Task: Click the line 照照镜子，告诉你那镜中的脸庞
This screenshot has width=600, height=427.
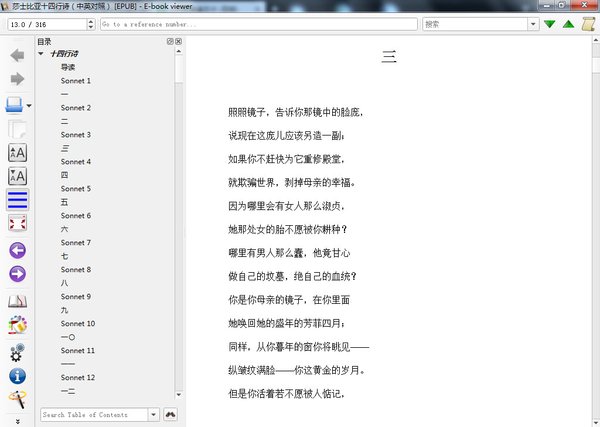Action: 295,112
